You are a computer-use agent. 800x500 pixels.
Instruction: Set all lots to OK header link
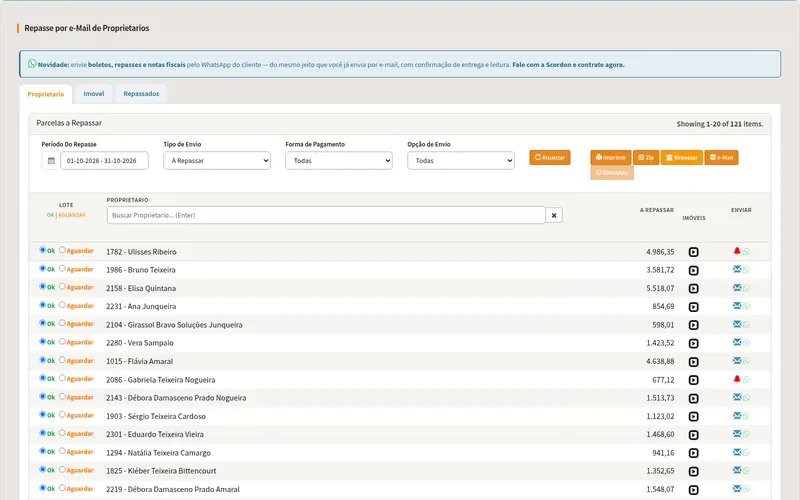[x=50, y=215]
